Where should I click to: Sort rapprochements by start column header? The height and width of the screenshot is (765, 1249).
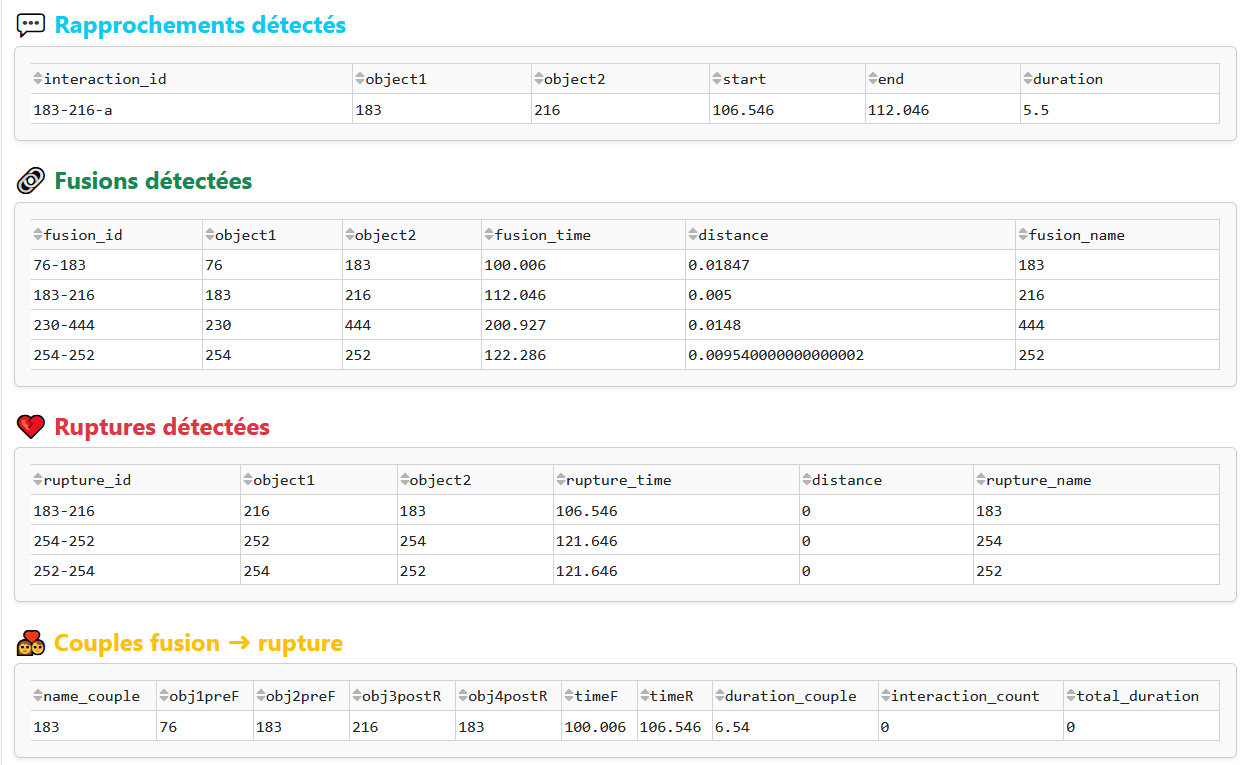(x=717, y=79)
